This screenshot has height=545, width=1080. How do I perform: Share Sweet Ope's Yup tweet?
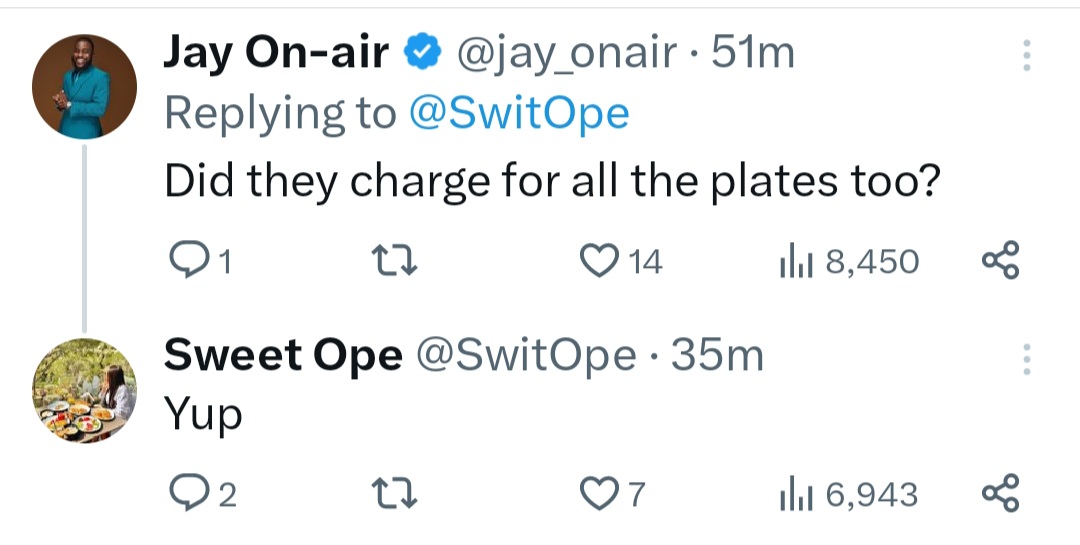[1000, 494]
